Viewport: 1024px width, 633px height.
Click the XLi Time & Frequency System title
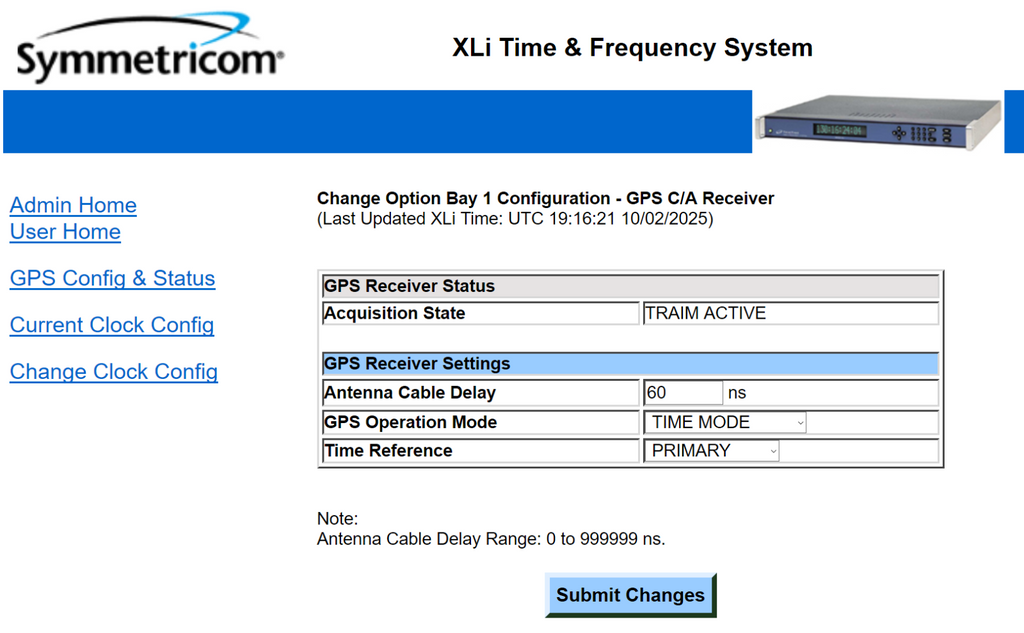632,47
